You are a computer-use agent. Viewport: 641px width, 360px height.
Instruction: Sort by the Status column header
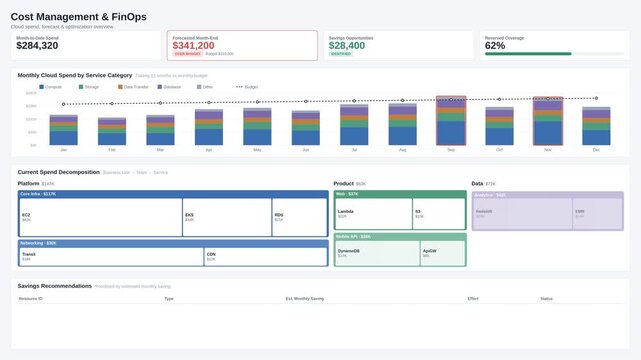[x=546, y=299]
